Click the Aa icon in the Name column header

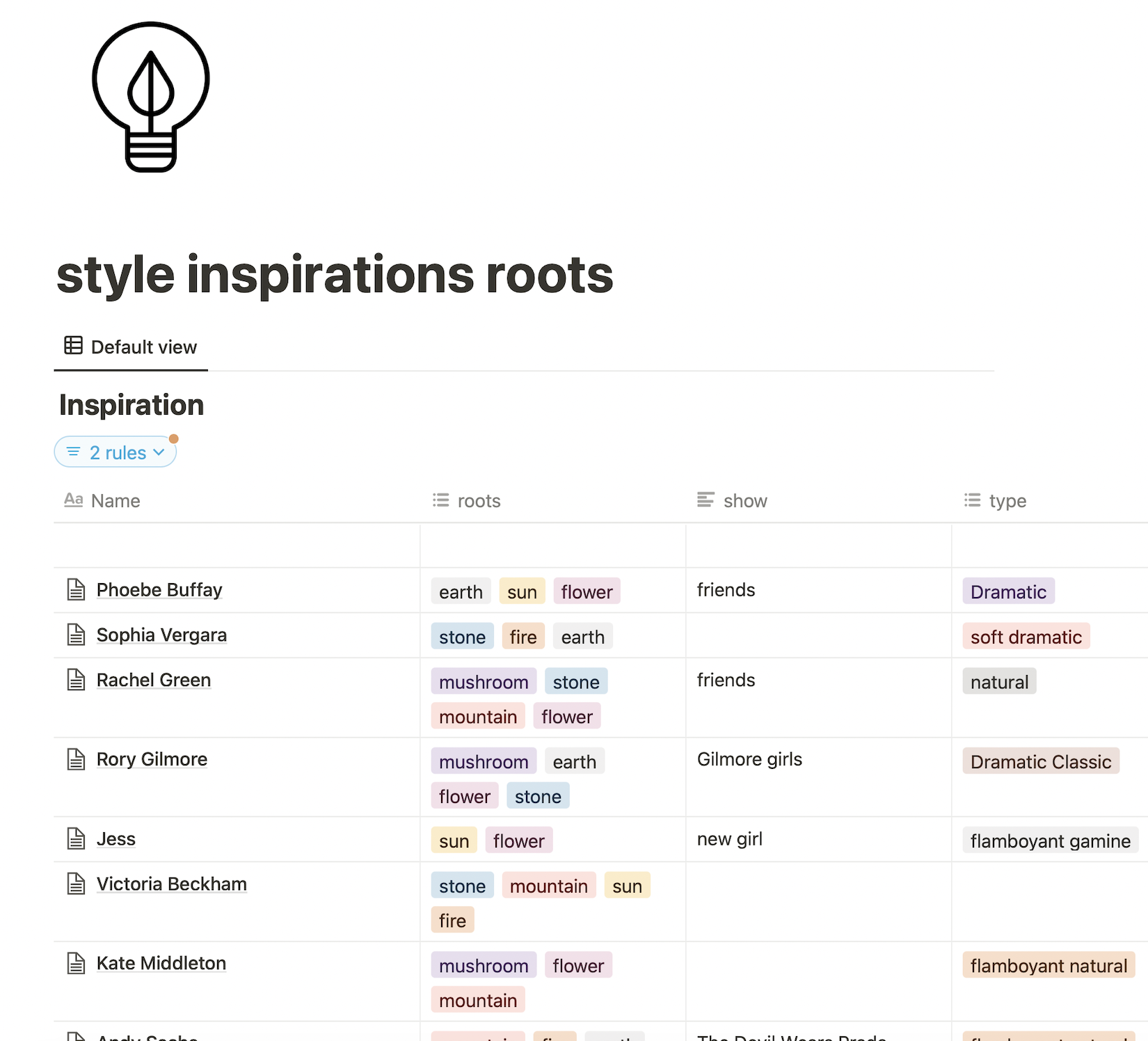click(73, 500)
